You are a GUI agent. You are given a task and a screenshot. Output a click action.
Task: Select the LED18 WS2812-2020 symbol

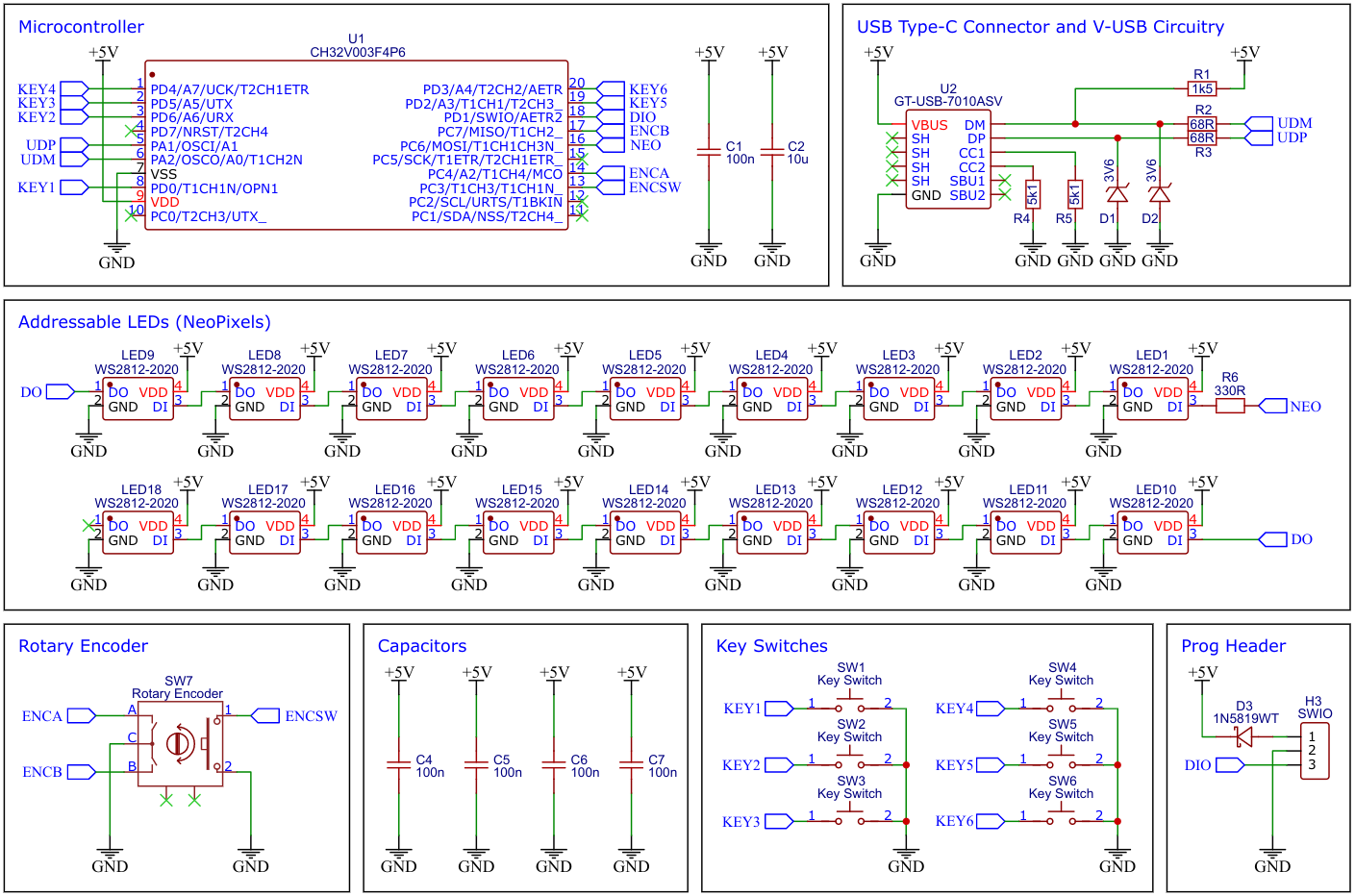tap(138, 534)
